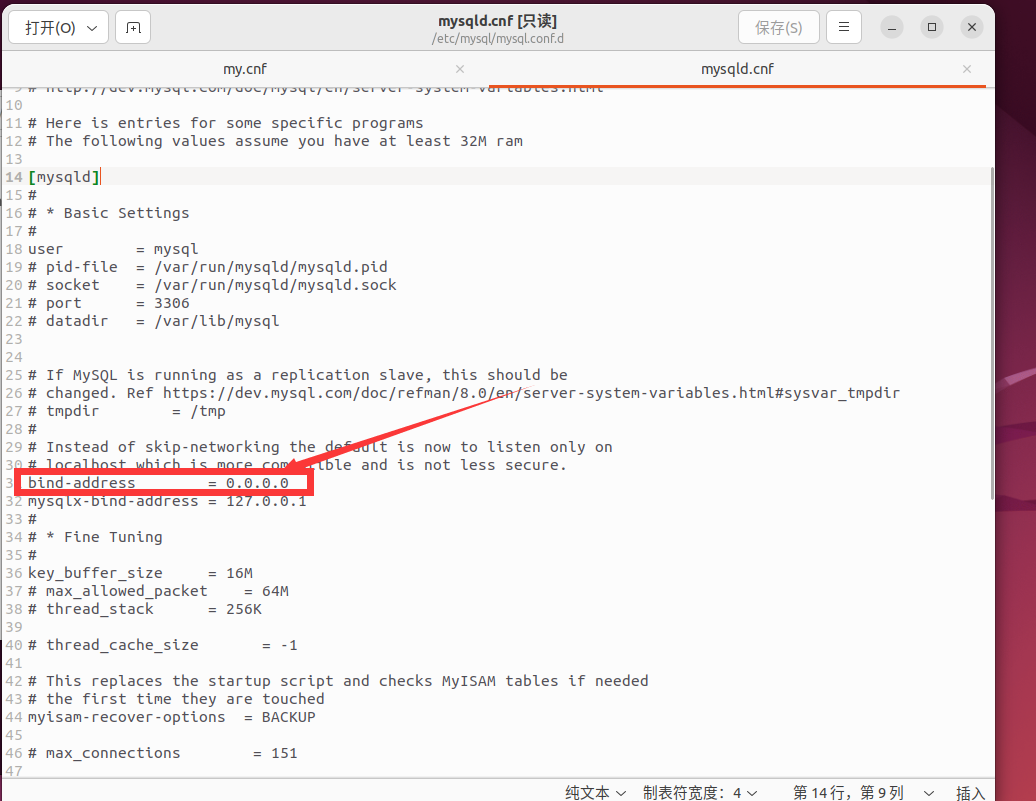Click the 插入 insert mode indicator
Image resolution: width=1036 pixels, height=801 pixels.
click(970, 792)
